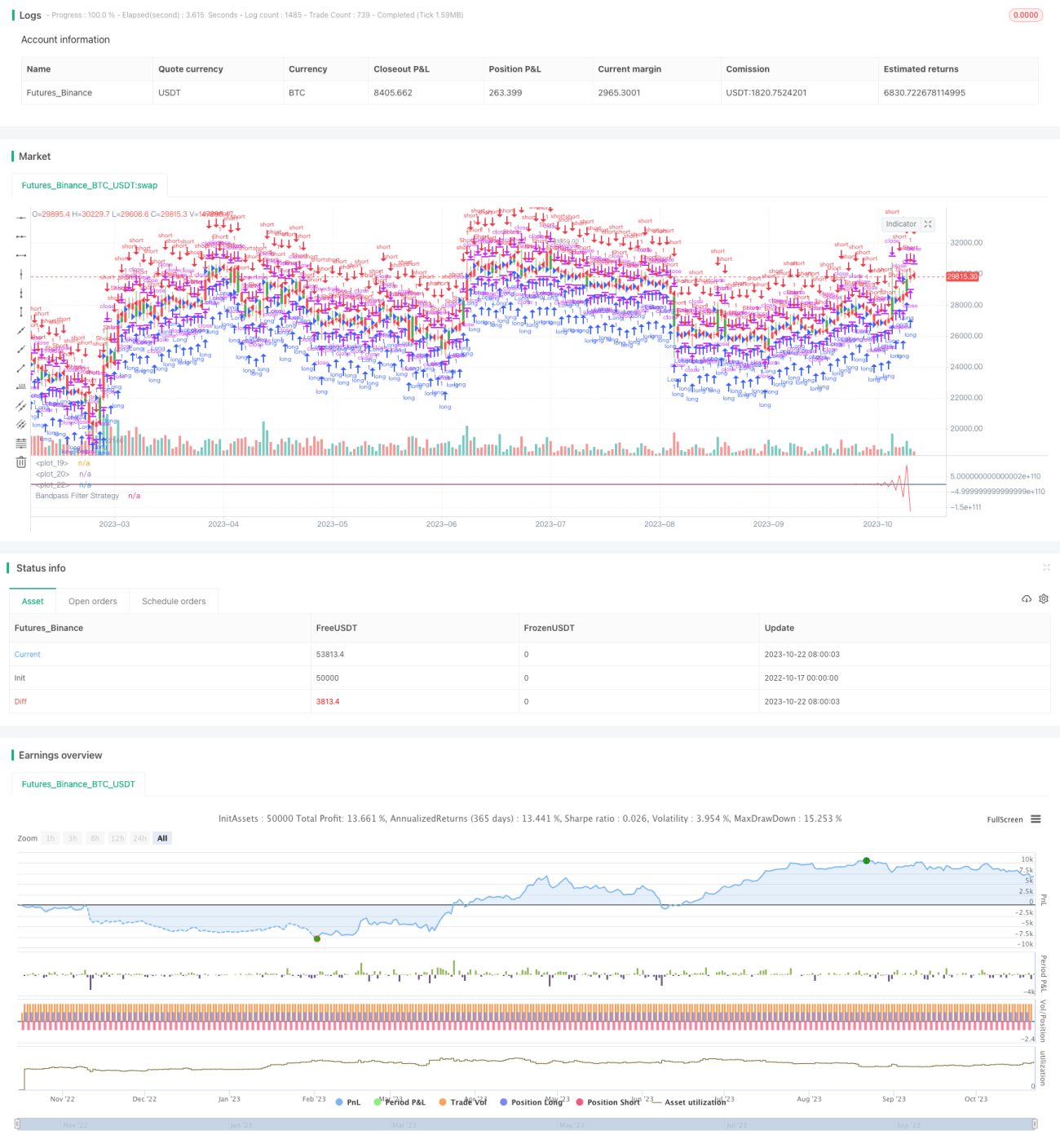
Task: Delete all drawings with the trash icon
Action: click(x=21, y=462)
